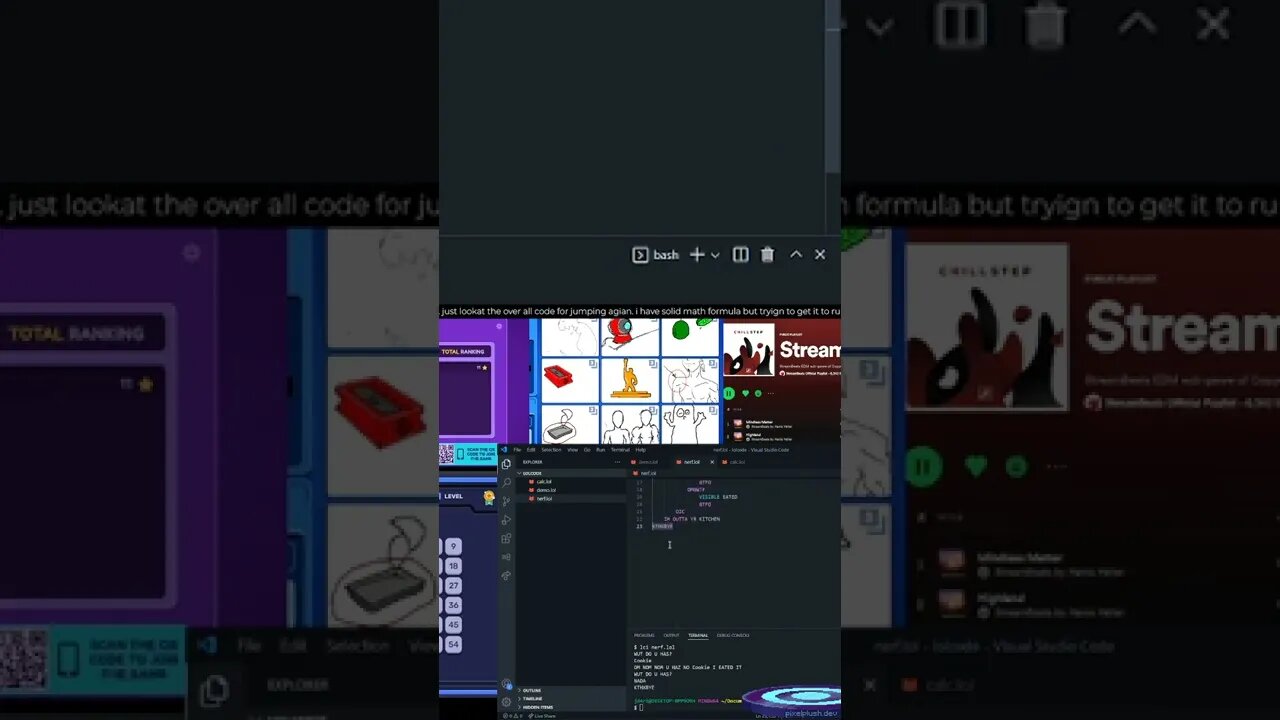Open the Extensions activity icon
This screenshot has height=720, width=1280.
(x=506, y=538)
